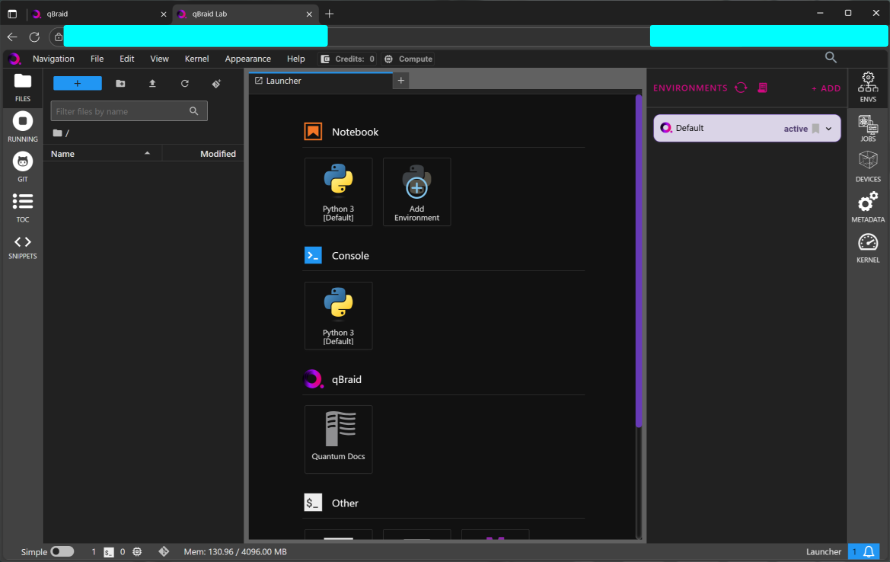Click the Add Environment card
The image size is (890, 562).
point(417,192)
